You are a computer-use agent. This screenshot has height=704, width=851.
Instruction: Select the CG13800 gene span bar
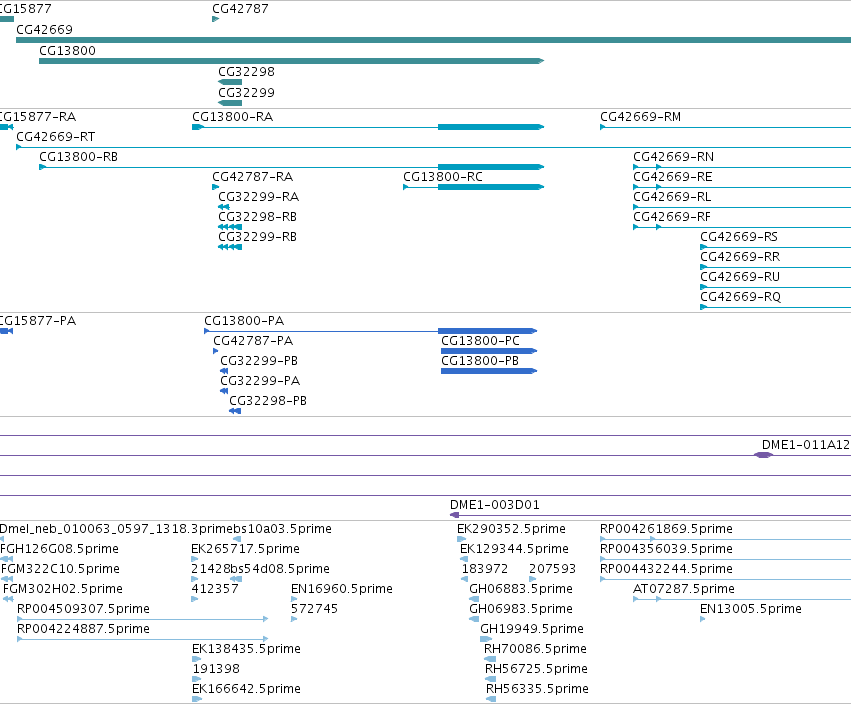tap(291, 61)
